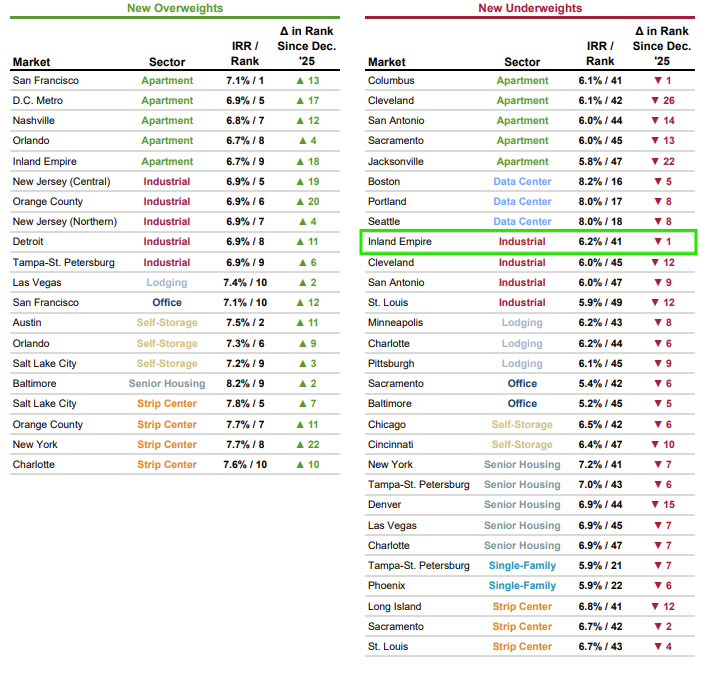Viewport: 728px width, 674px height.
Task: Select the '7.6% / 10' IRR value
Action: pos(245,464)
